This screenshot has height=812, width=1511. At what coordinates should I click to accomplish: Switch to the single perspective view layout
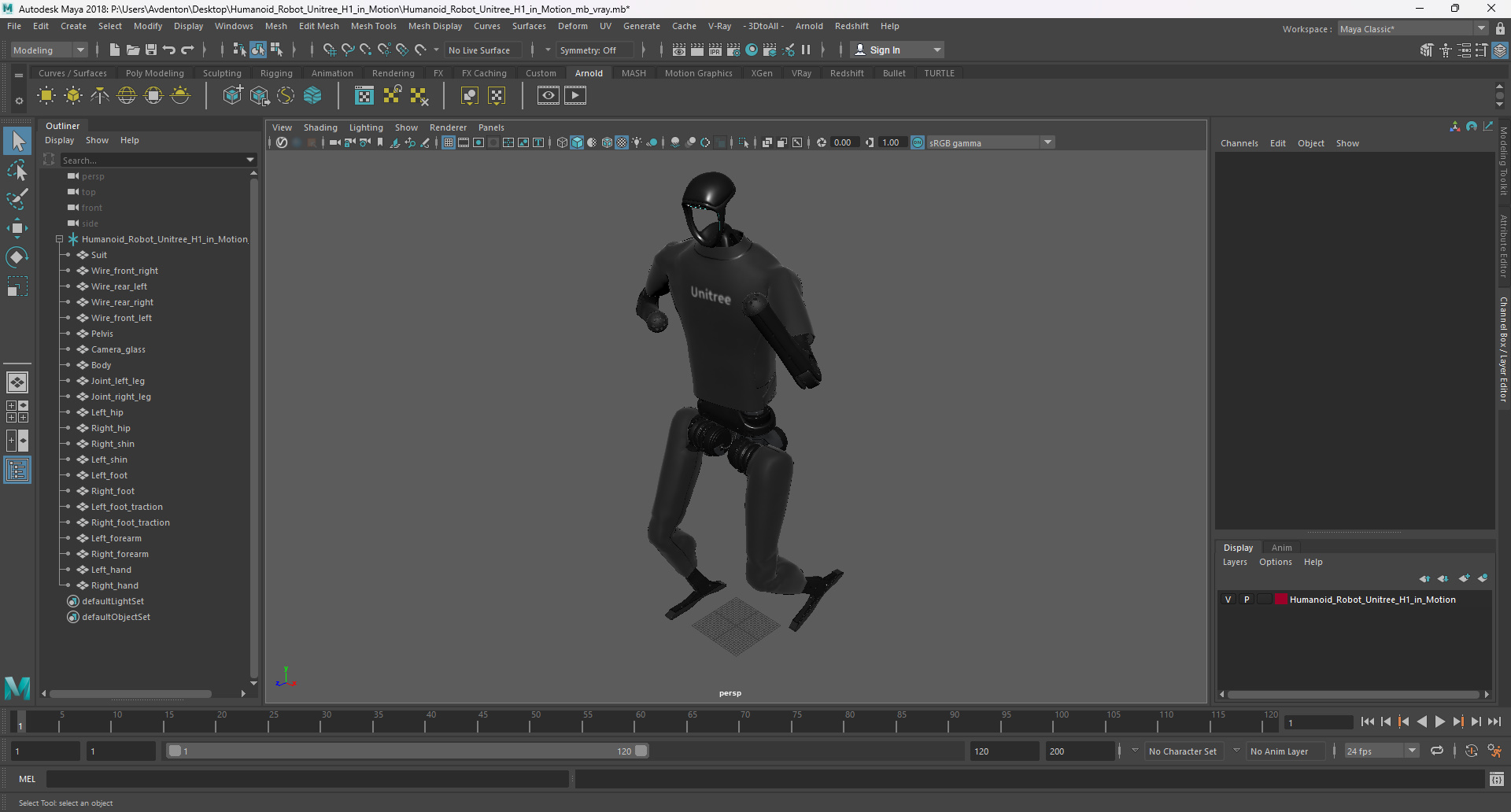coord(17,382)
